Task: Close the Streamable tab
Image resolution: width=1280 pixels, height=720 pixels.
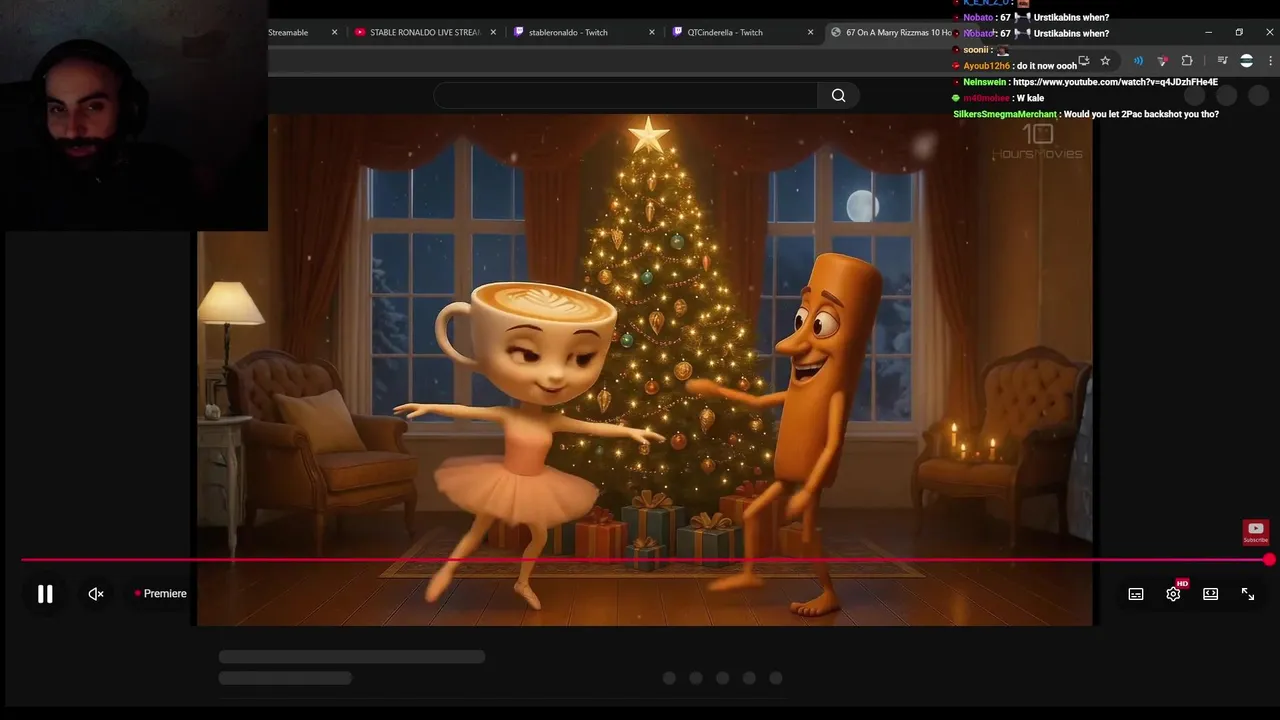Action: (334, 32)
